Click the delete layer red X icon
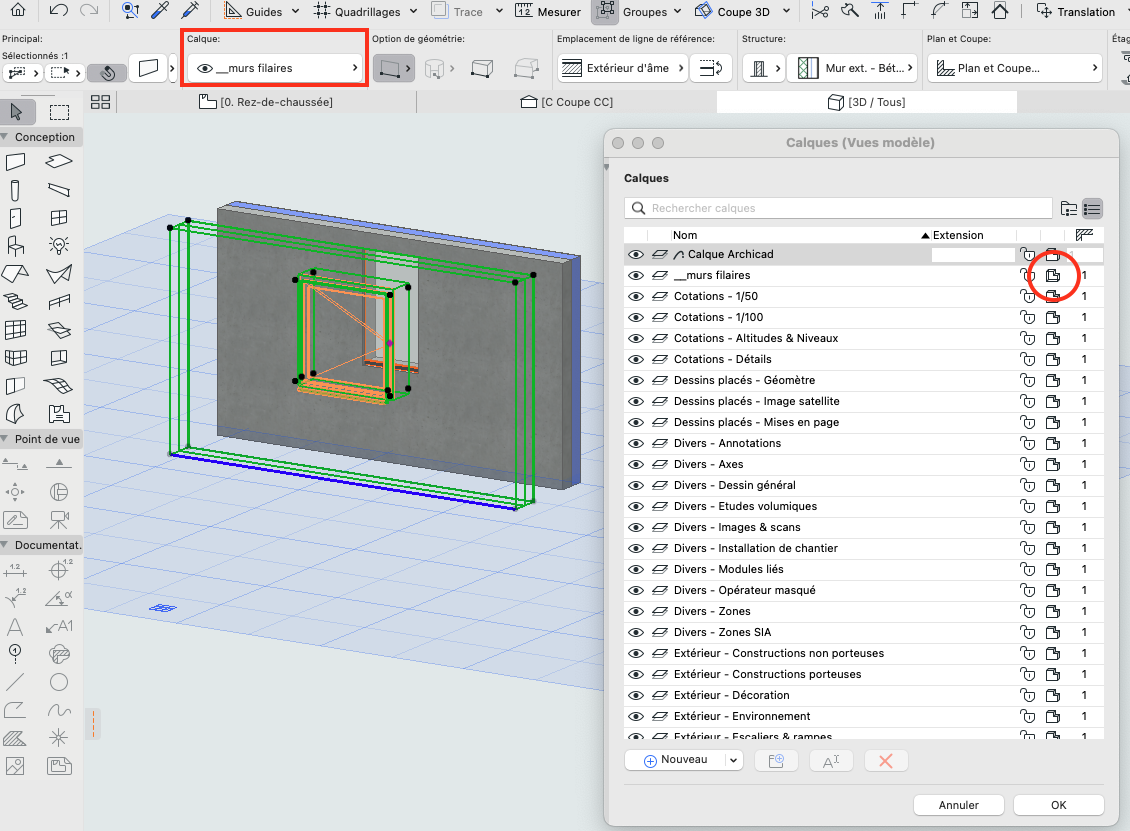Screen dimensions: 1130x831 (x=886, y=760)
